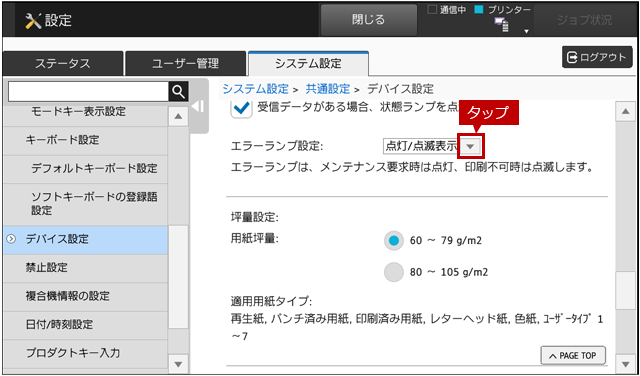Click the main panel scroll down arrow

pos(625,363)
